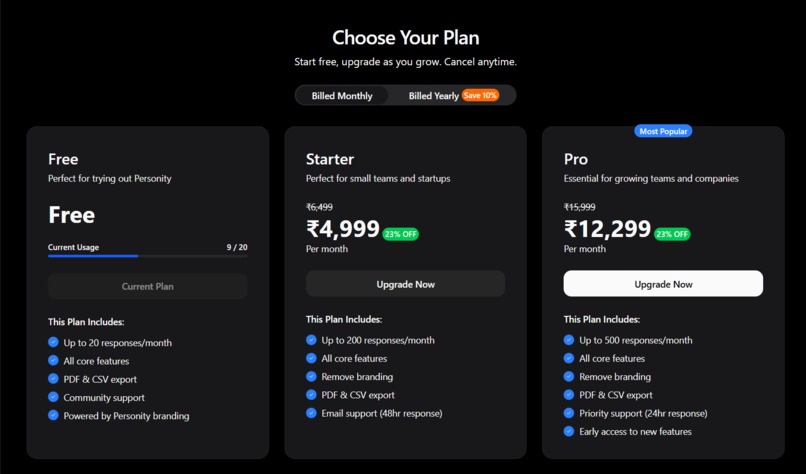Click check icon beside Up to 20 responses/month

tap(53, 342)
